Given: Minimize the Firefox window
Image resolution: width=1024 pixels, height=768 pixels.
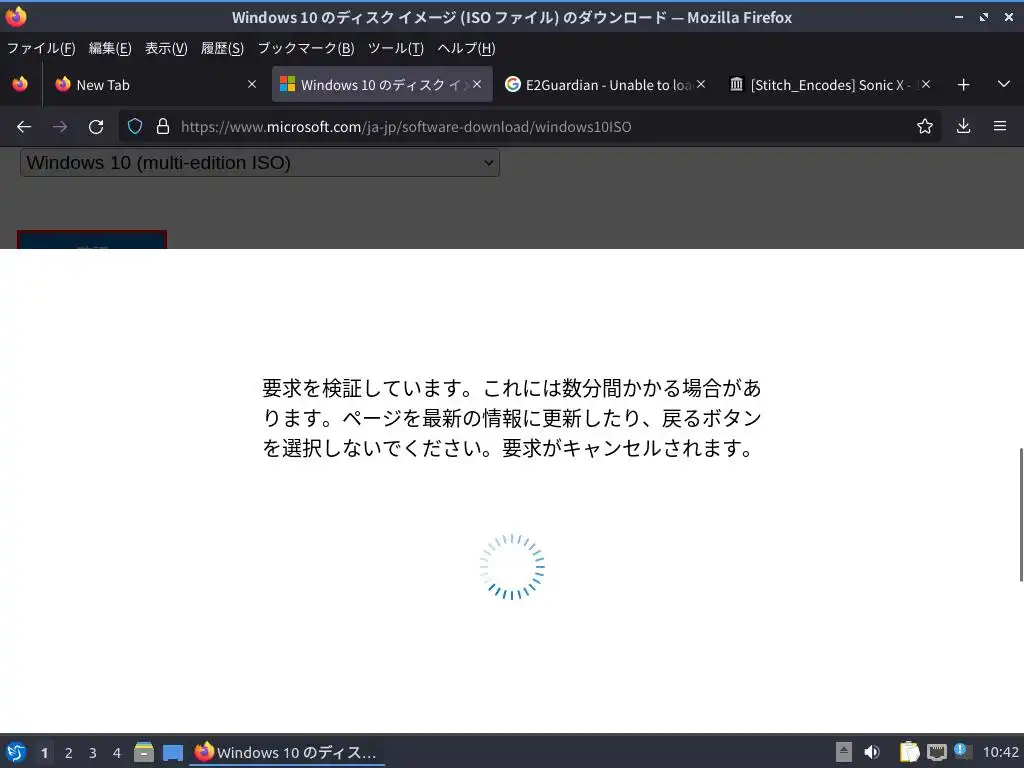Looking at the screenshot, I should [x=959, y=17].
